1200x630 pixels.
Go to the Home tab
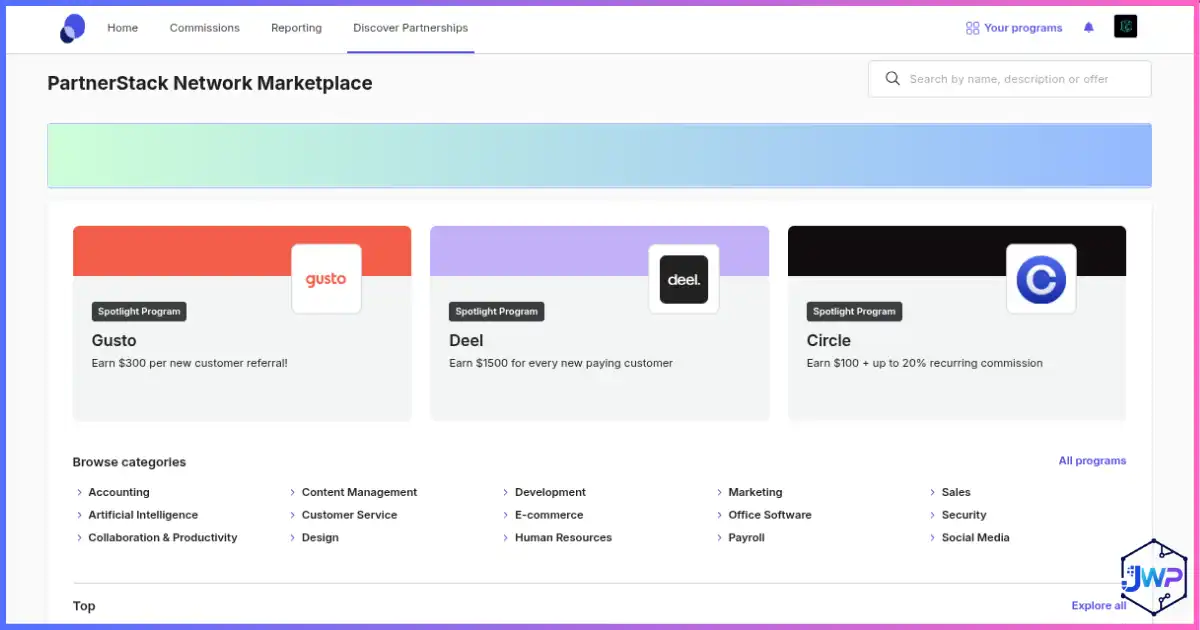coord(123,28)
